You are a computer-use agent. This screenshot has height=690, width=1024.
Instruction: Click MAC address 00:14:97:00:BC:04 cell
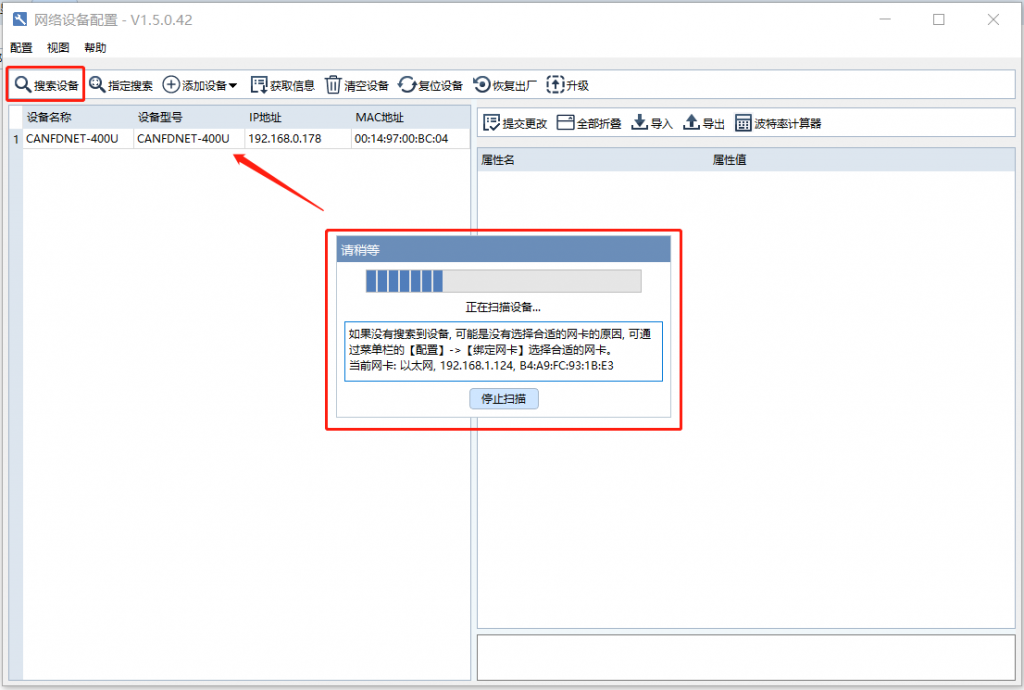410,138
